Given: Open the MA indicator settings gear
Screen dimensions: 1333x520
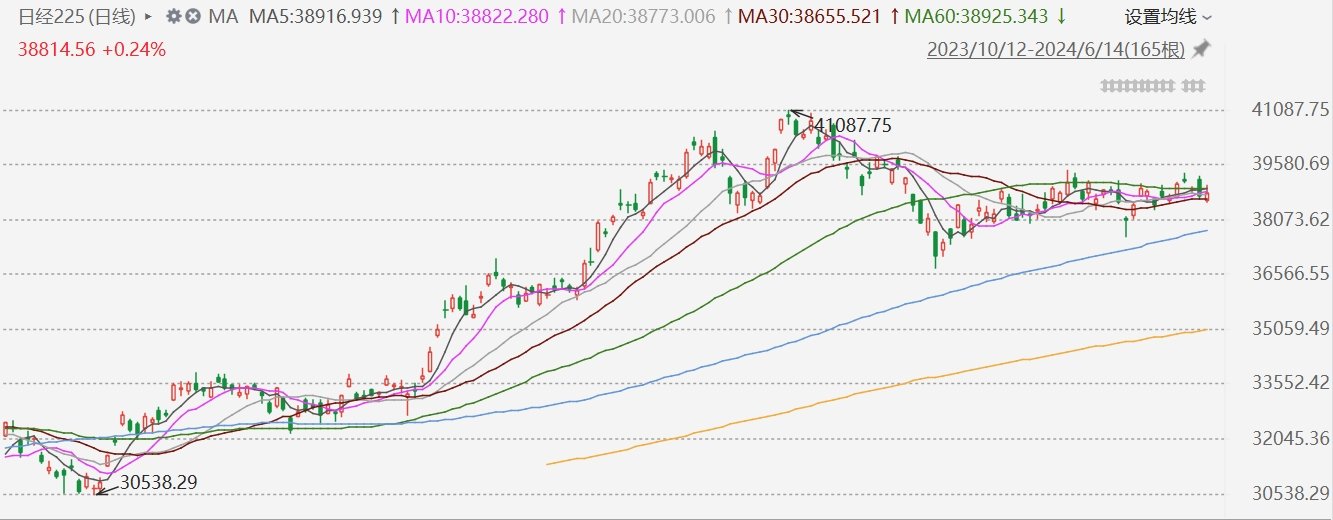Looking at the screenshot, I should coord(174,17).
